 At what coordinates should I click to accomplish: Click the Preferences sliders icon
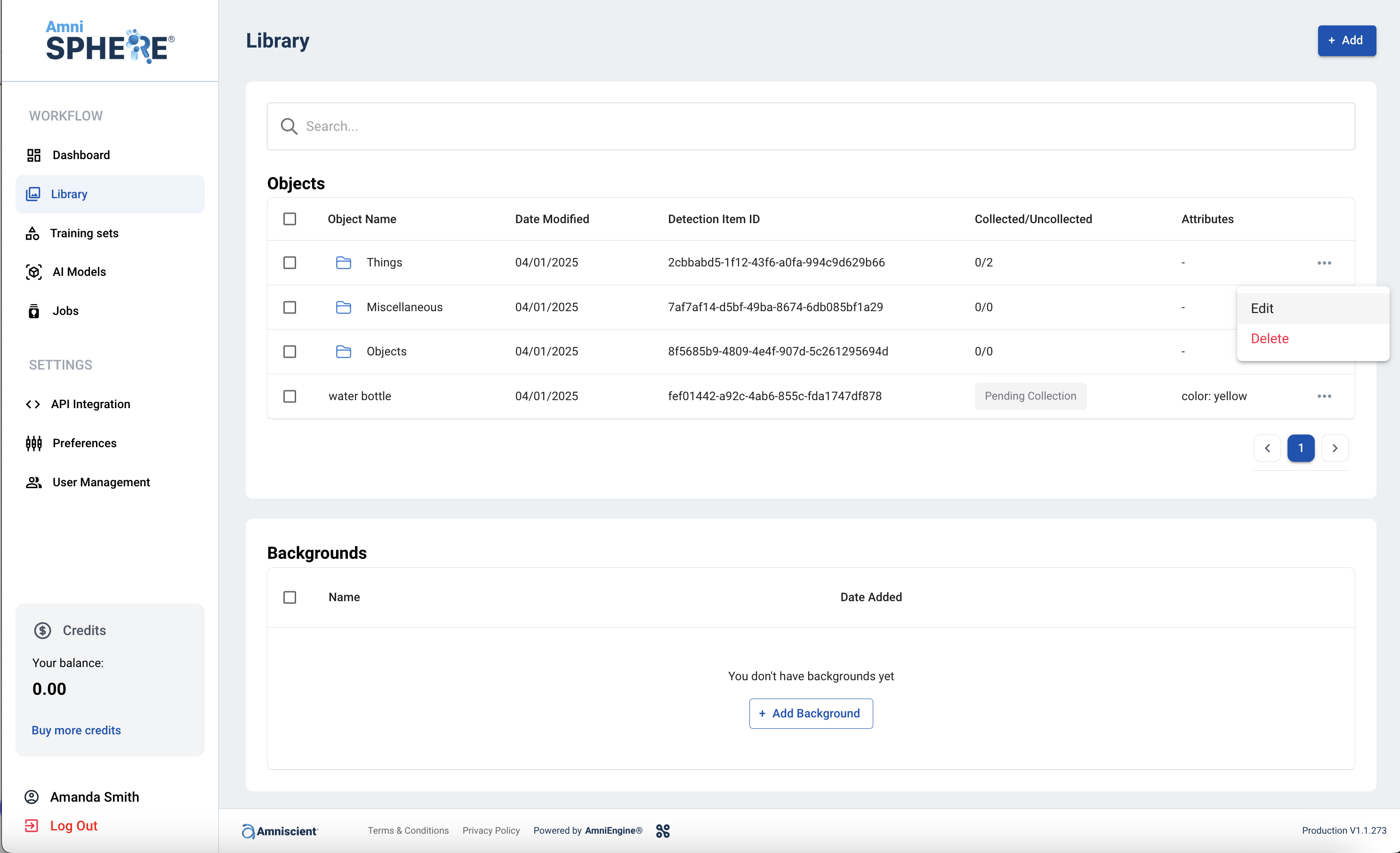[33, 443]
